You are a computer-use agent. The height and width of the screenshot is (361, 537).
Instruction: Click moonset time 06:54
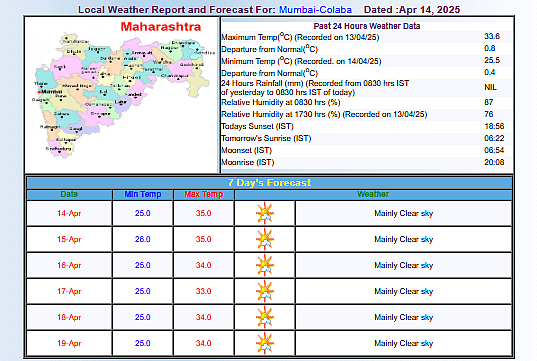tap(494, 150)
